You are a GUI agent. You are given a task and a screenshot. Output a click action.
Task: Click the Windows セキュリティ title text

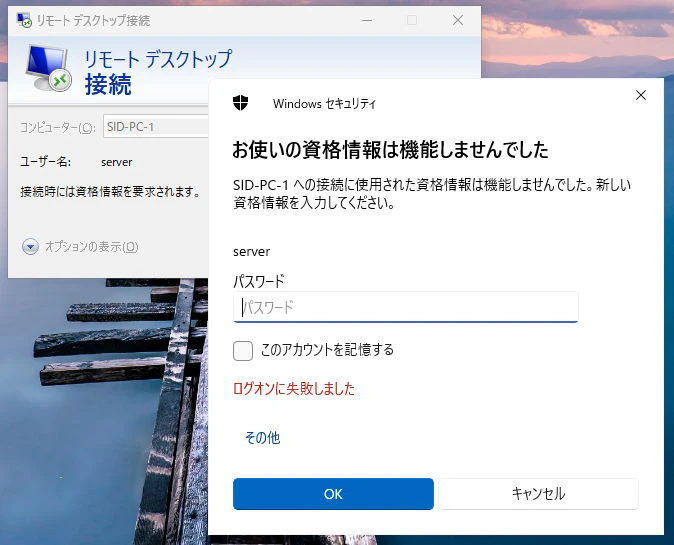[324, 104]
